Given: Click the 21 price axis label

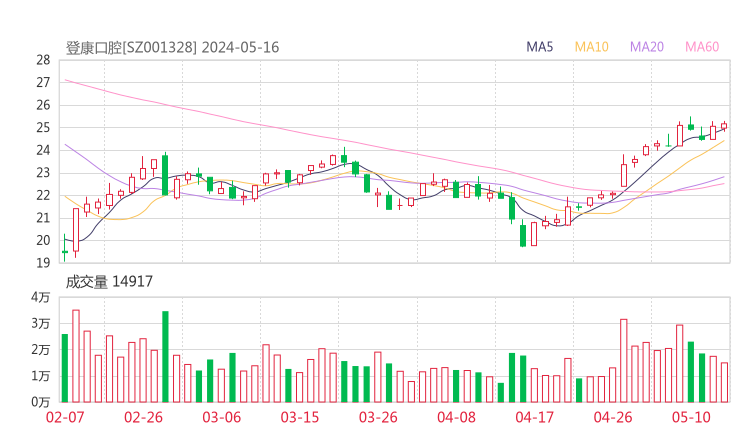Looking at the screenshot, I should click(43, 218).
